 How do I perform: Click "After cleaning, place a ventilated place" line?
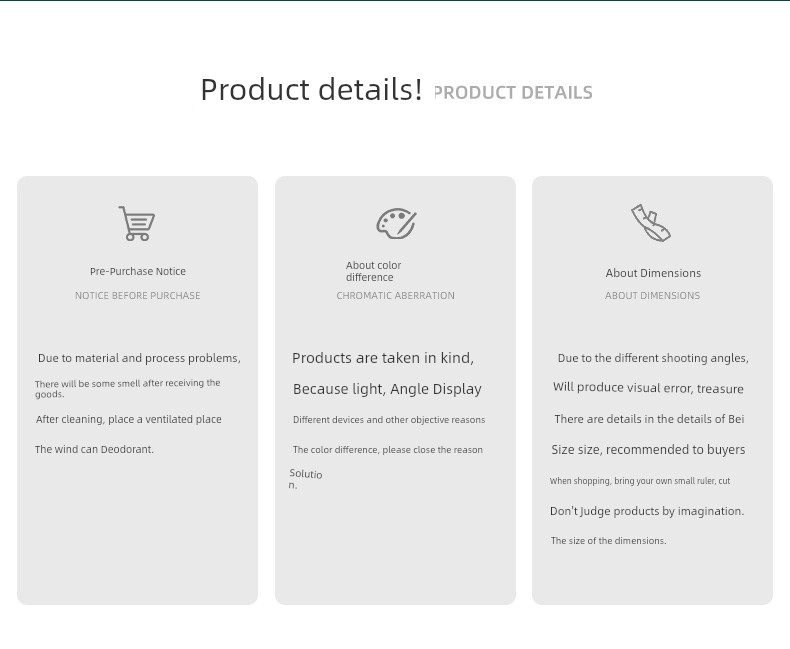[x=129, y=420]
